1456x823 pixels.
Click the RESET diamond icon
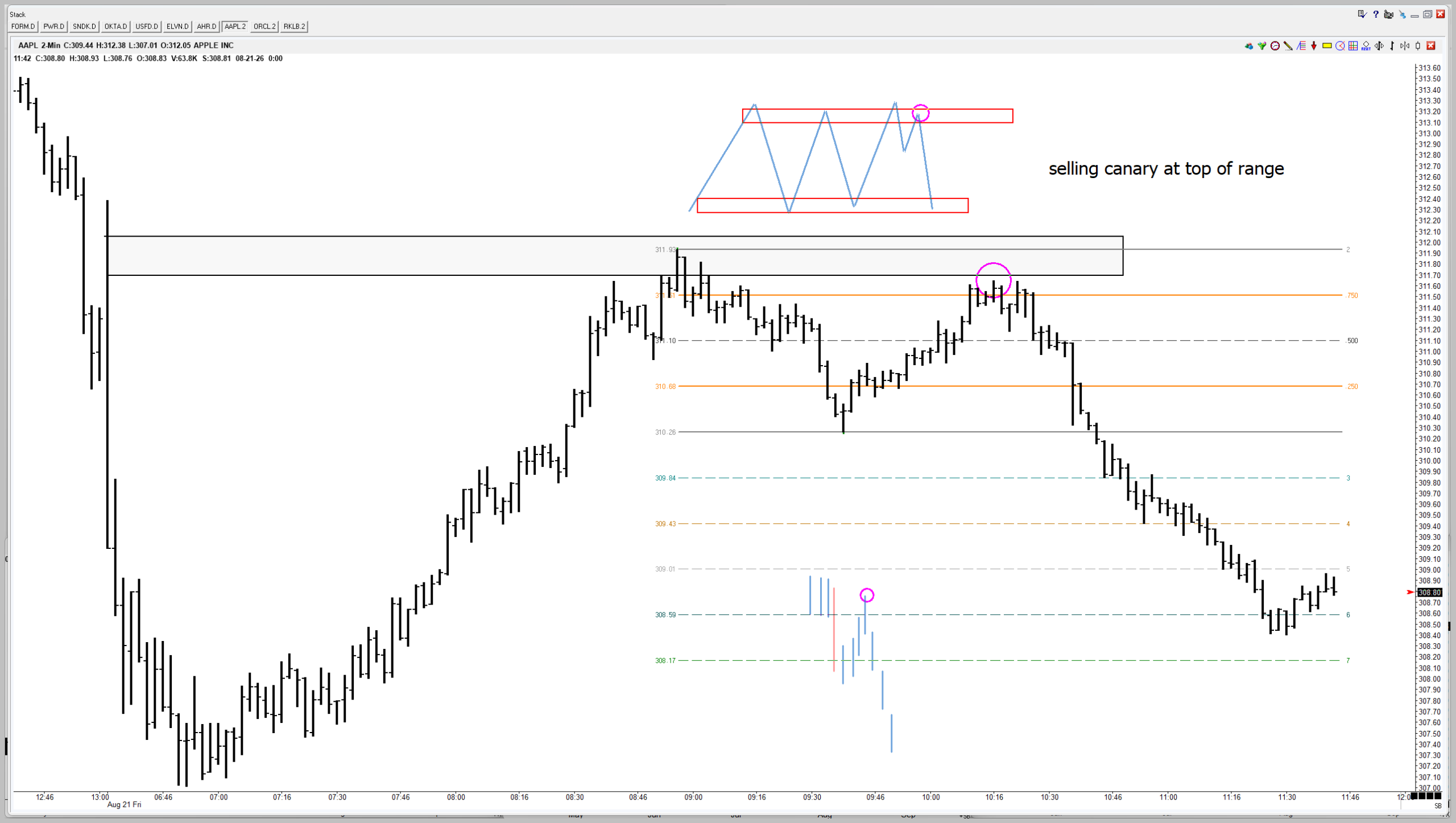1366,46
